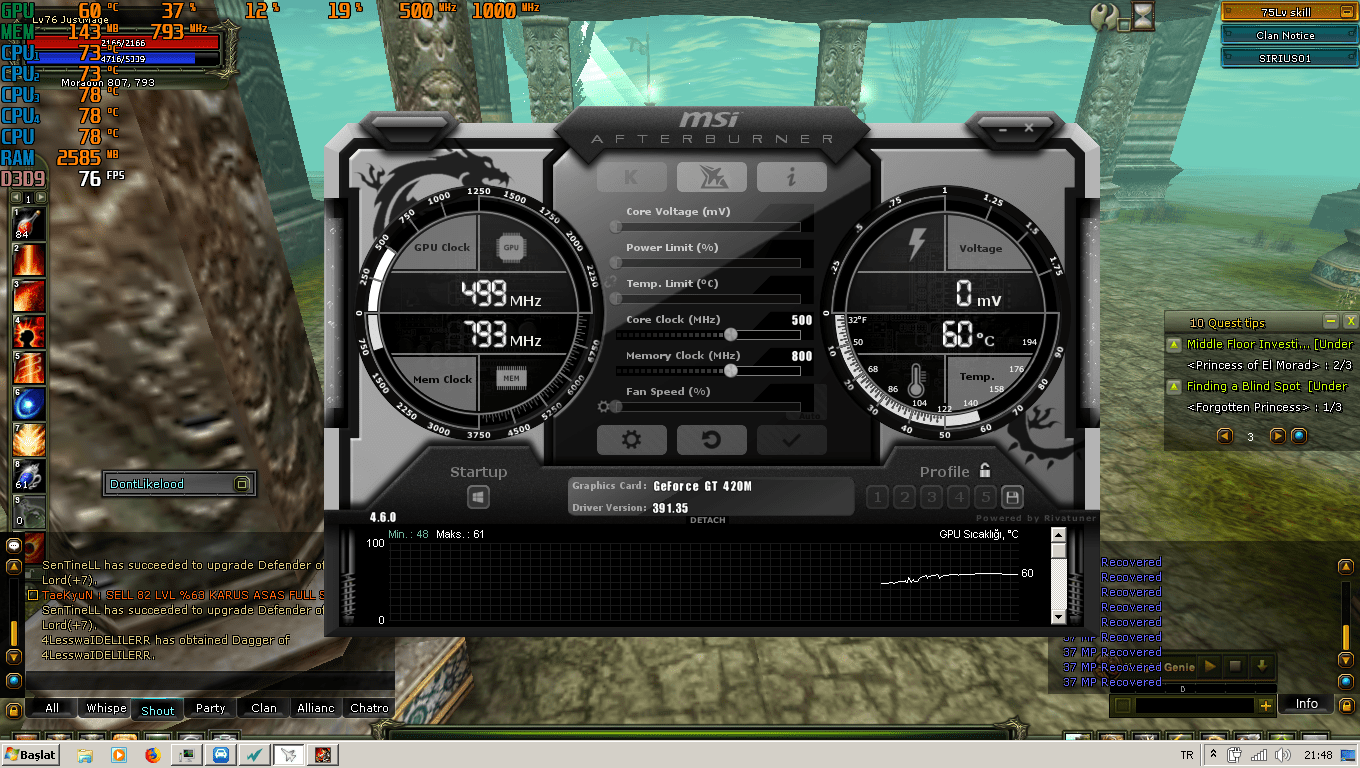This screenshot has height=768, width=1360.
Task: Click the Memory Clock slider handle
Action: pyautogui.click(x=731, y=371)
